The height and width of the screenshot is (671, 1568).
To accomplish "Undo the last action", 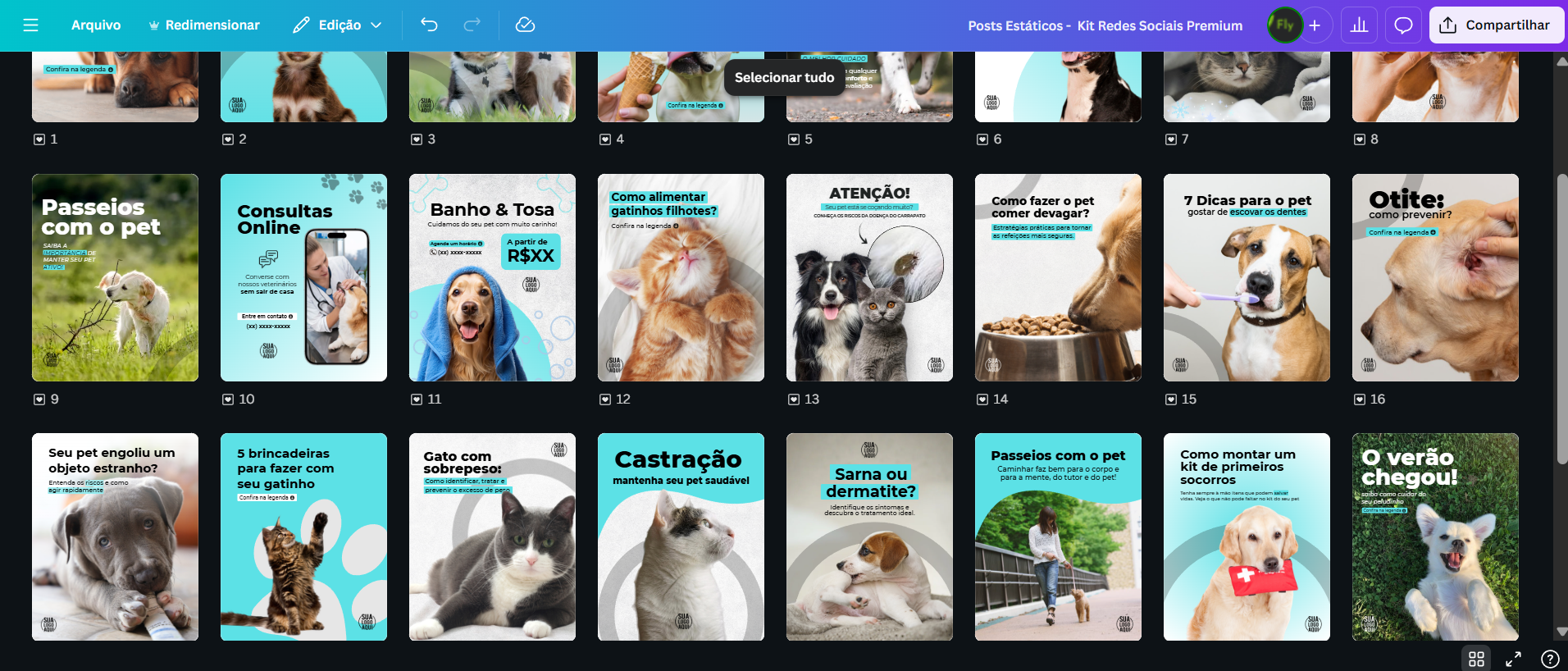I will point(429,25).
